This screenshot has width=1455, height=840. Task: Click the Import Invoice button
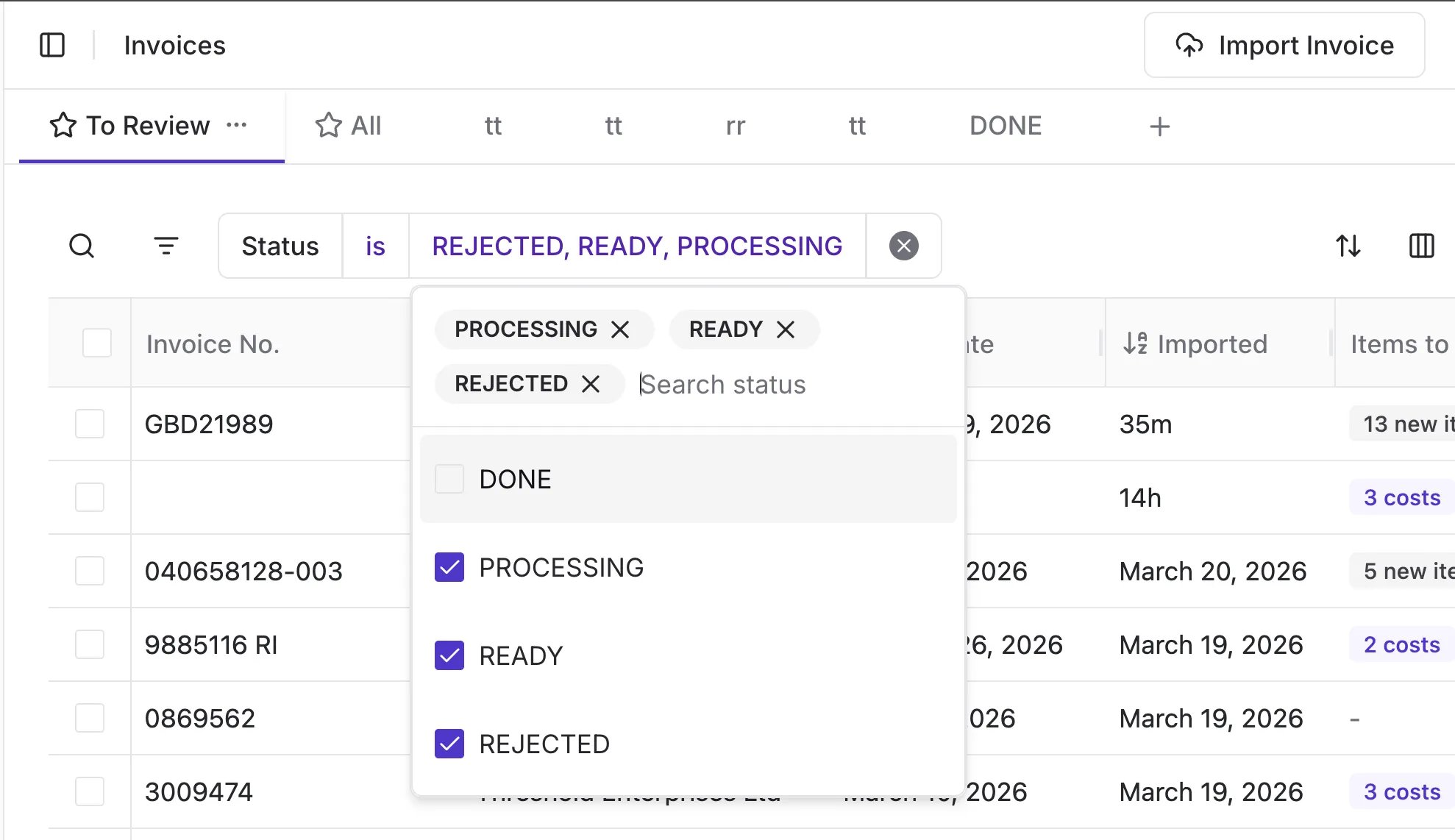tap(1284, 45)
